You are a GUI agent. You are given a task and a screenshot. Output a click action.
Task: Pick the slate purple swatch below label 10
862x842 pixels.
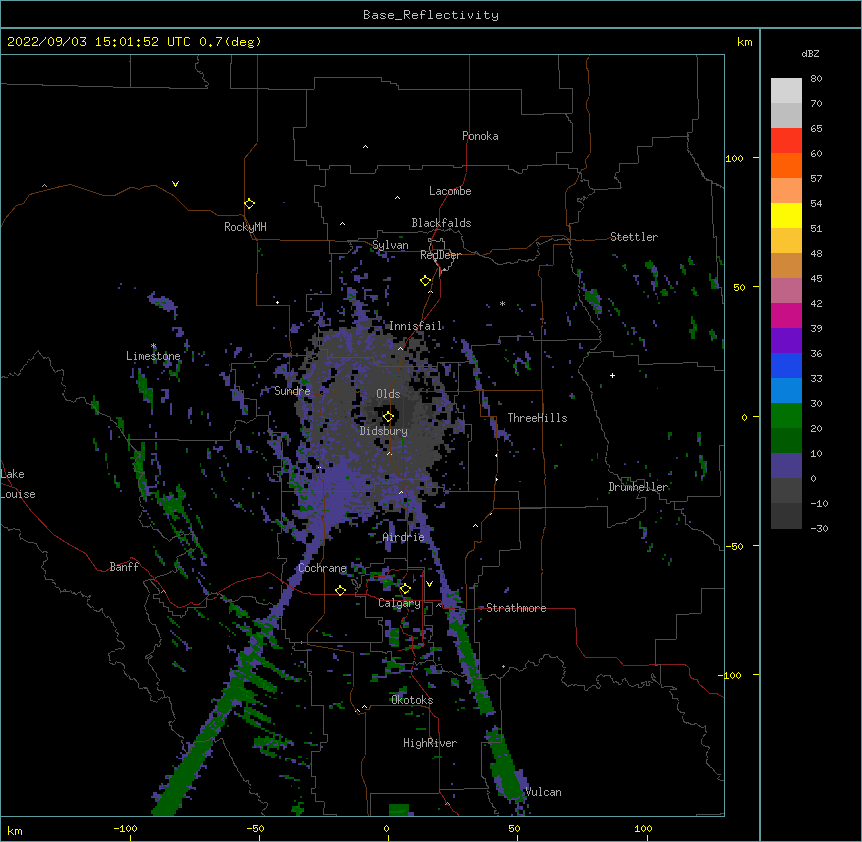[x=786, y=466]
